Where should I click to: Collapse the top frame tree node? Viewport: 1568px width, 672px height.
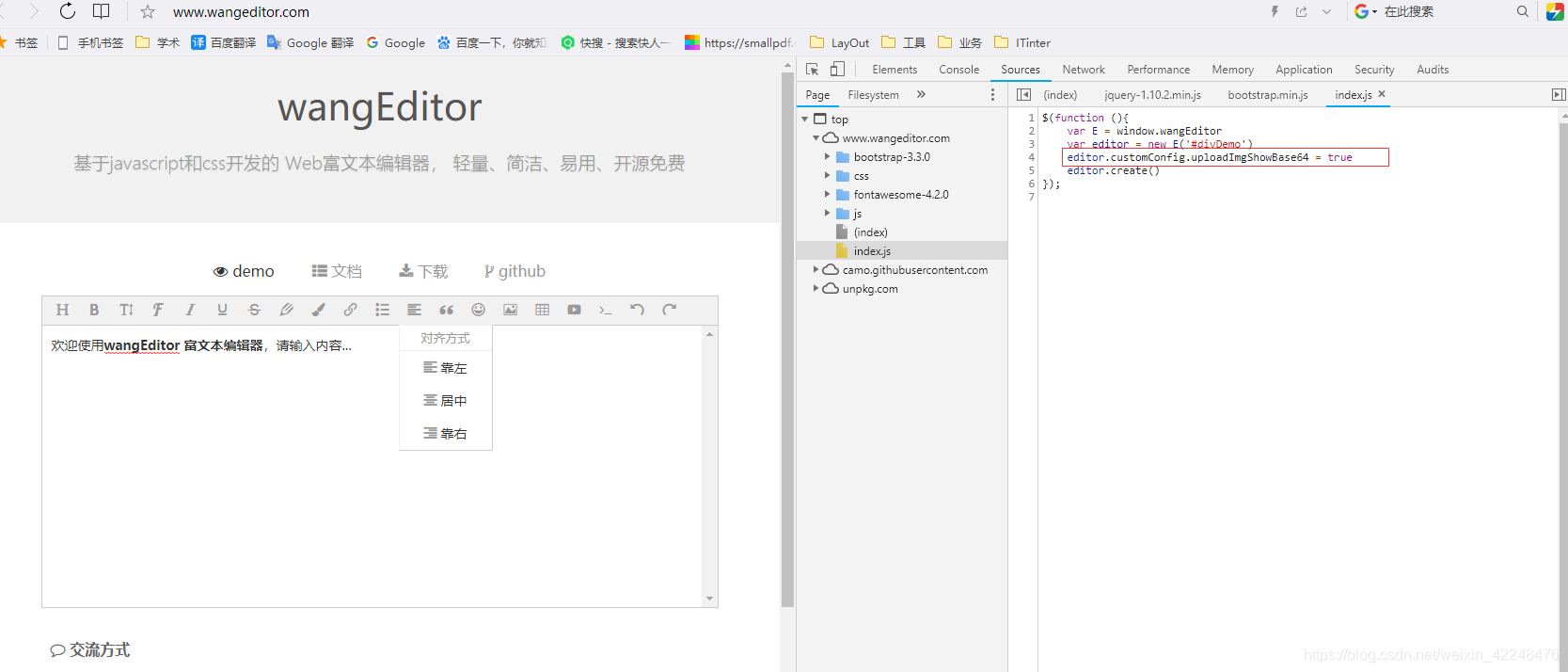pos(805,120)
